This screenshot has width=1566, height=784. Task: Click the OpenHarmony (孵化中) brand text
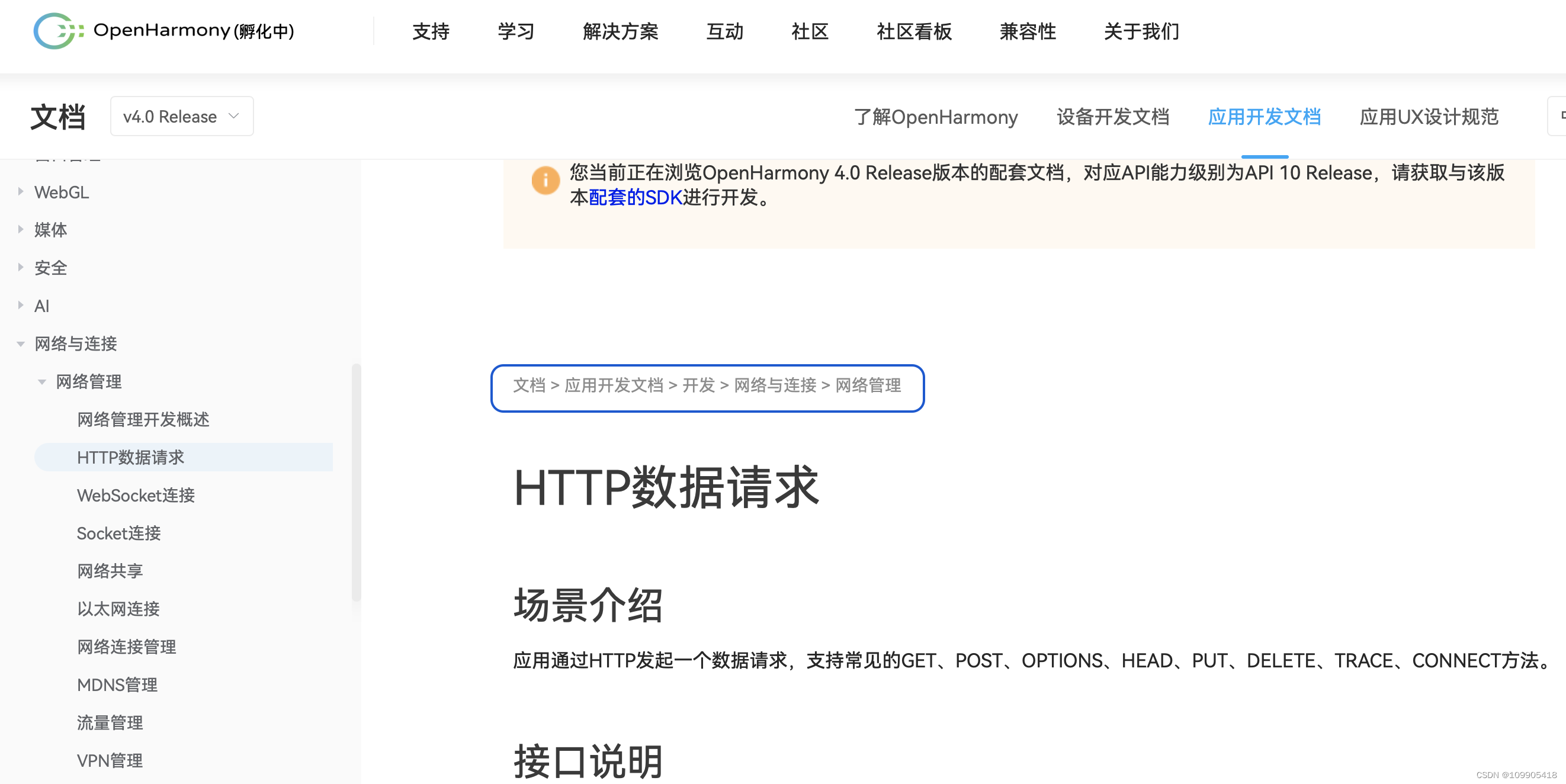[x=193, y=30]
